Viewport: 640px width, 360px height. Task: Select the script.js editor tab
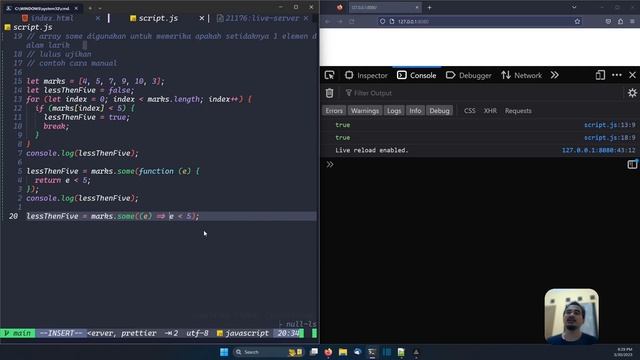[x=154, y=18]
